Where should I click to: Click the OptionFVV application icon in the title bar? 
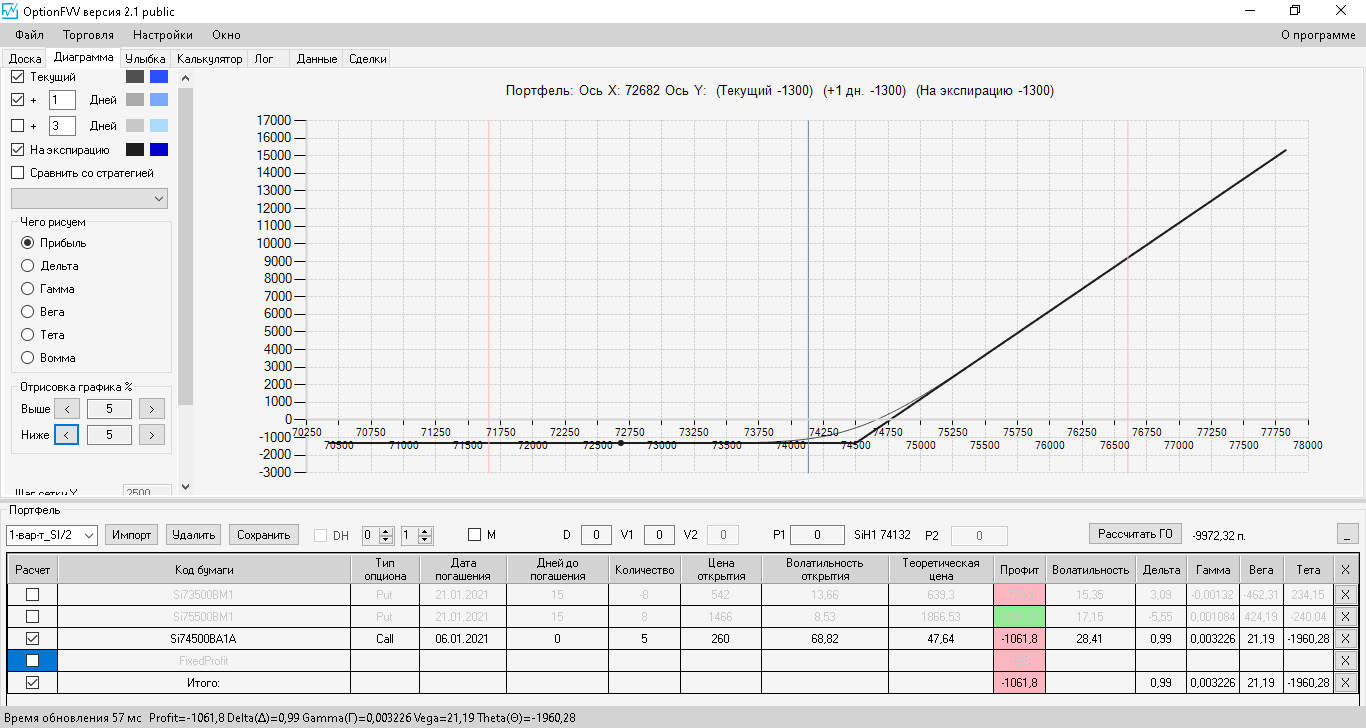point(11,12)
